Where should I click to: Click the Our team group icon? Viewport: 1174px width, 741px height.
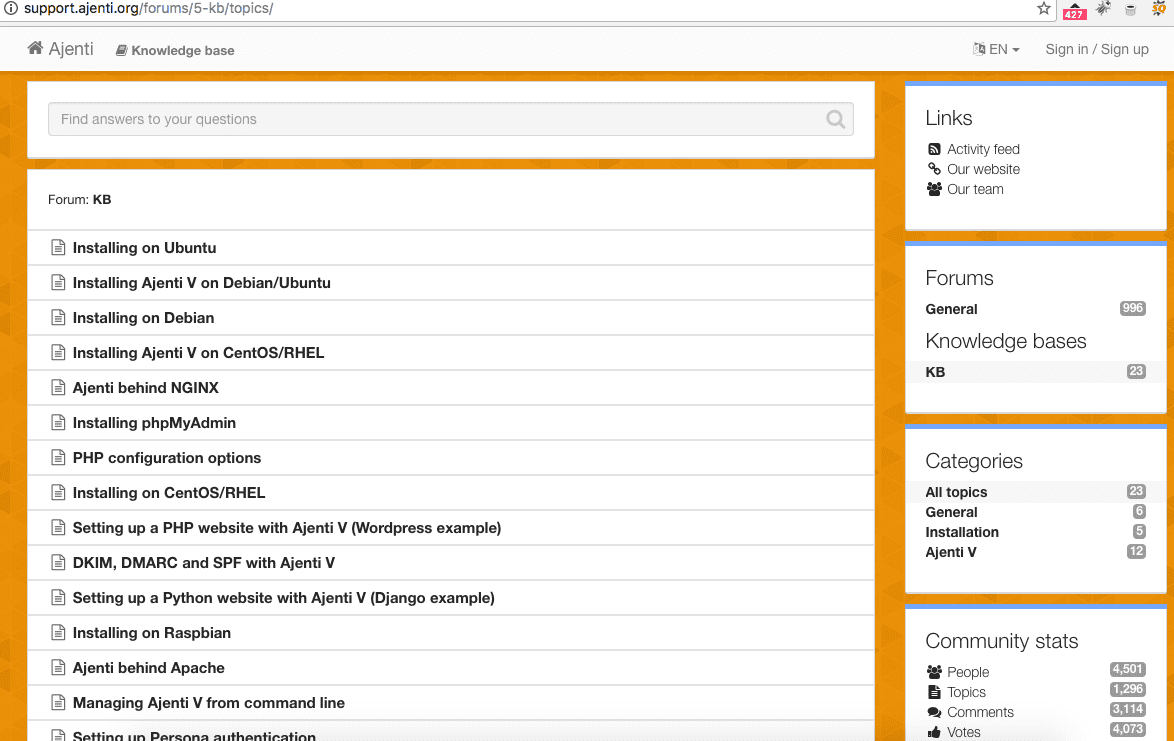(x=934, y=189)
